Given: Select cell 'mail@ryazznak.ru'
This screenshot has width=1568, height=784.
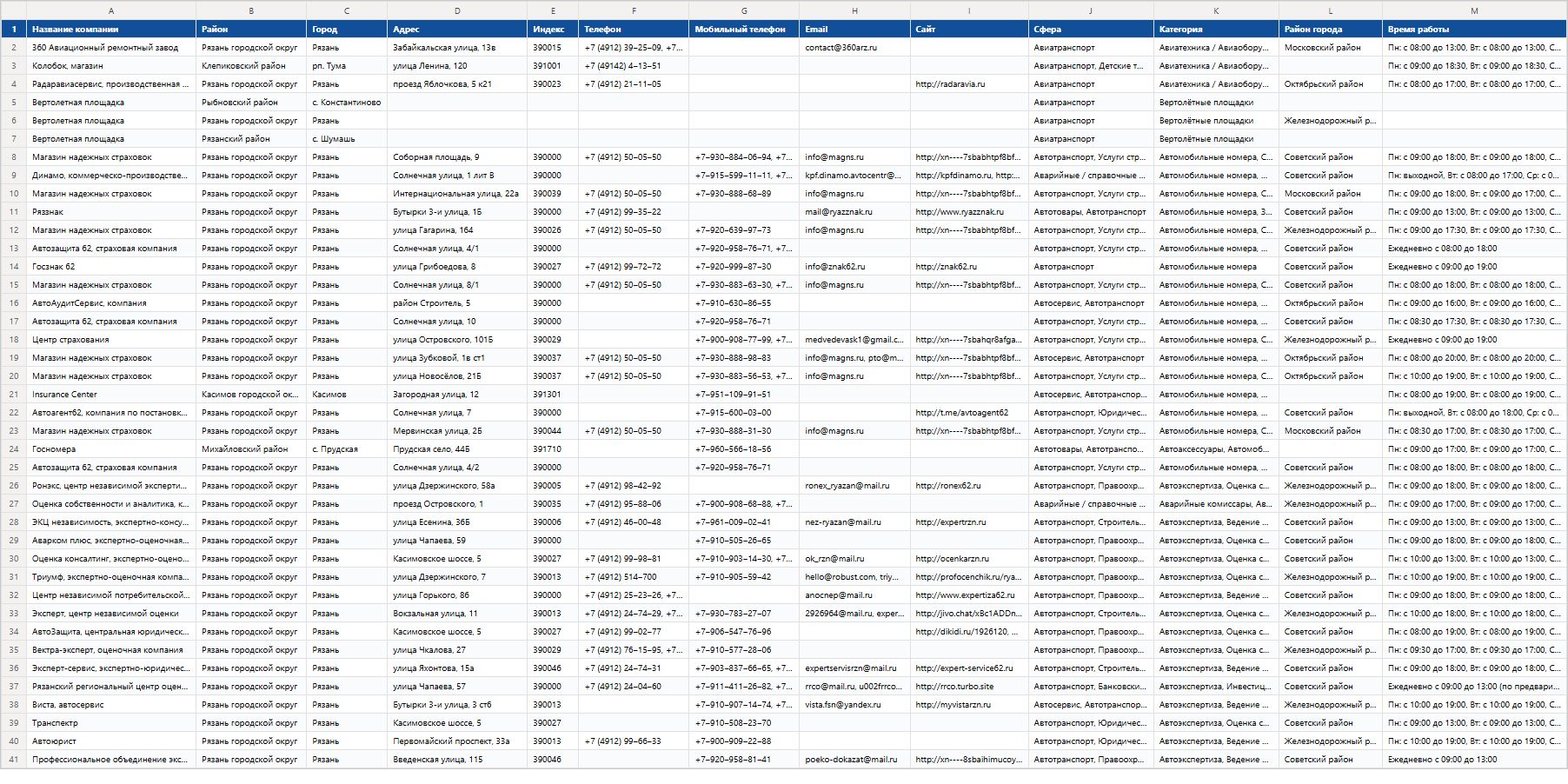Looking at the screenshot, I should coord(854,212).
